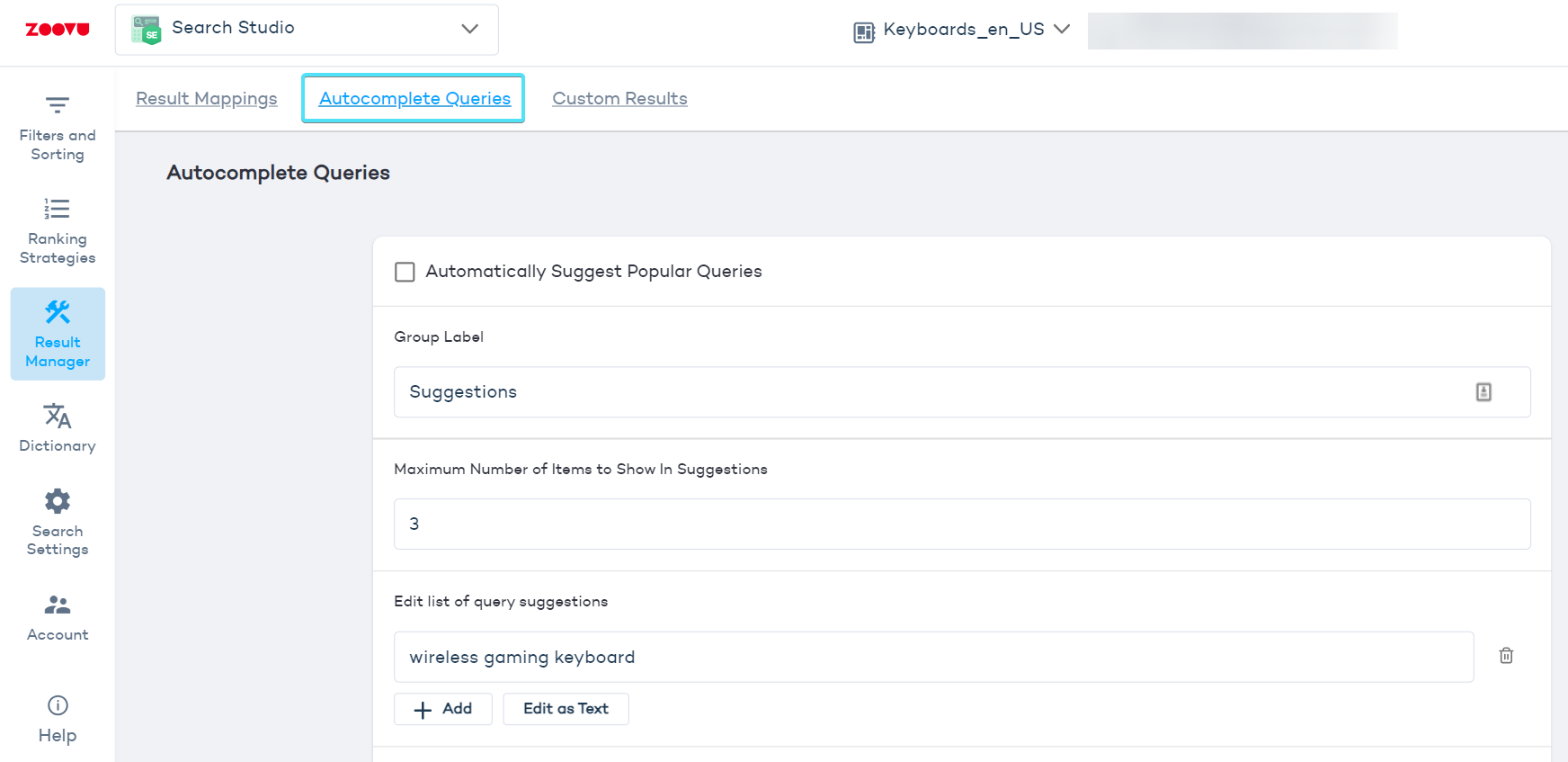Click the maximum number of items field

tap(961, 524)
